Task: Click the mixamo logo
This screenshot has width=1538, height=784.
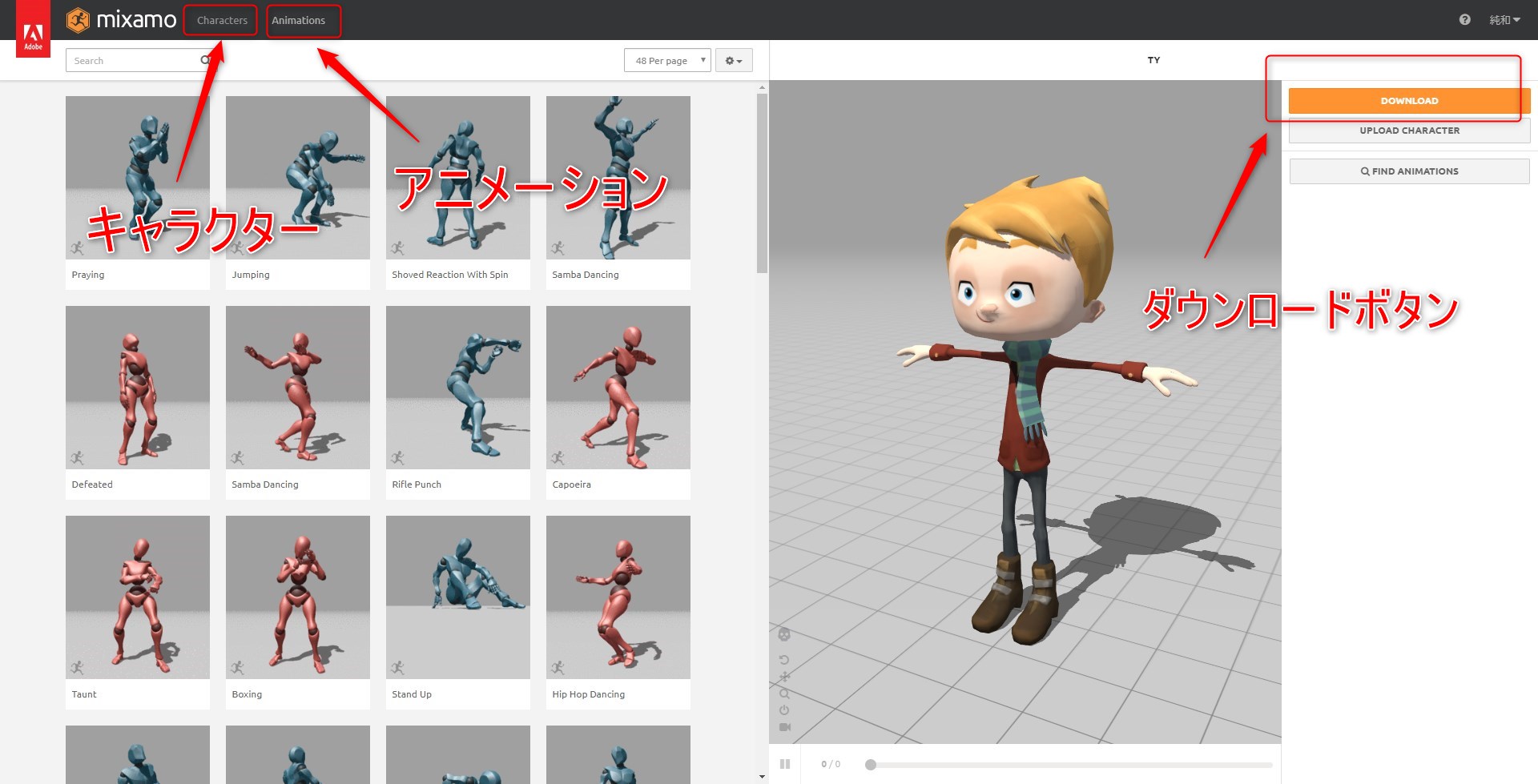Action: pos(121,20)
